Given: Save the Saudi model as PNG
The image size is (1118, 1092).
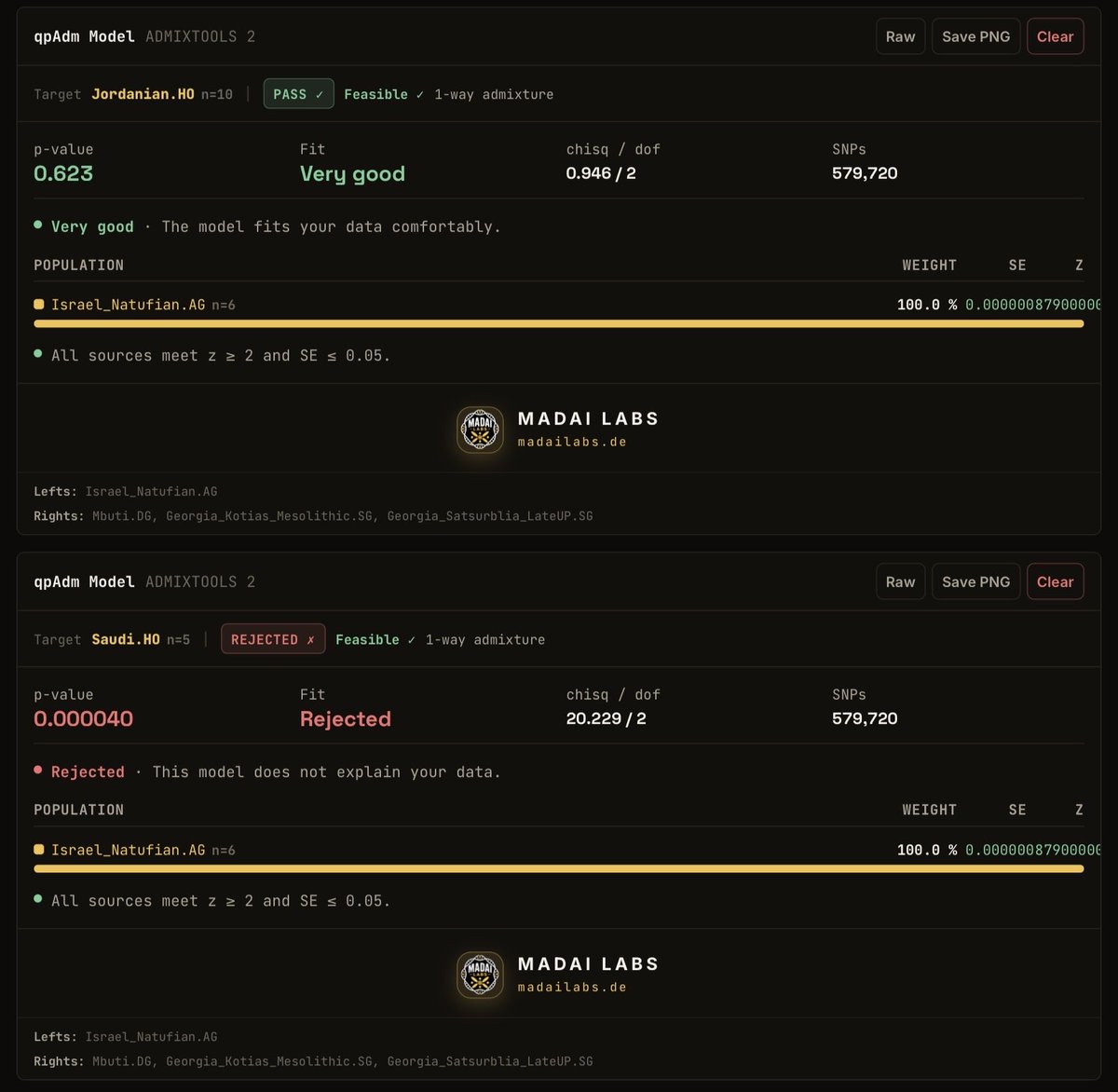Looking at the screenshot, I should (975, 581).
